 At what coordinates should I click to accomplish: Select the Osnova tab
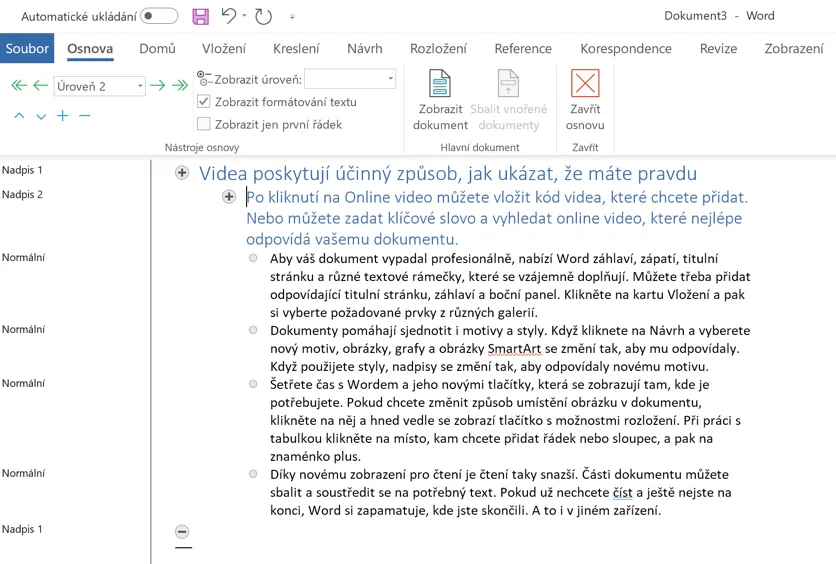pyautogui.click(x=90, y=49)
